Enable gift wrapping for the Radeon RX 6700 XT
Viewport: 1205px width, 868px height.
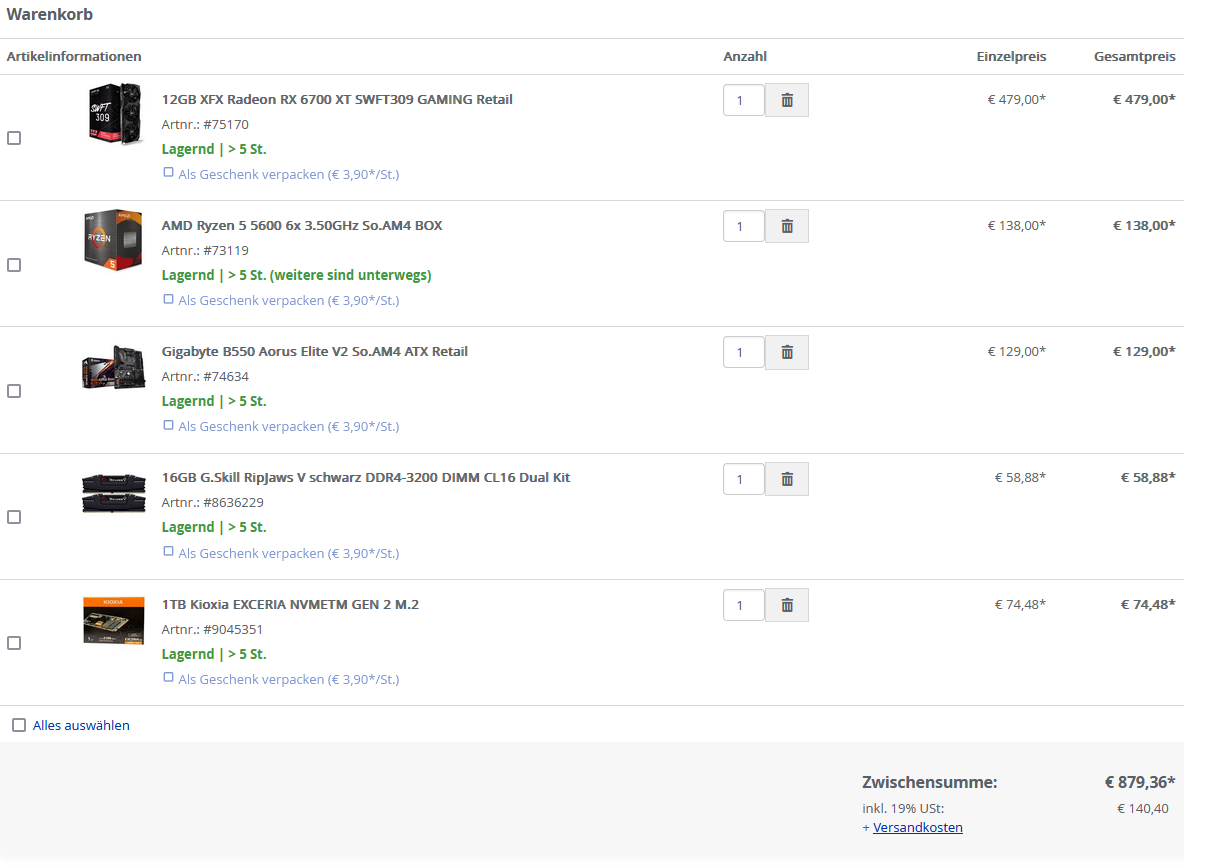coord(169,173)
